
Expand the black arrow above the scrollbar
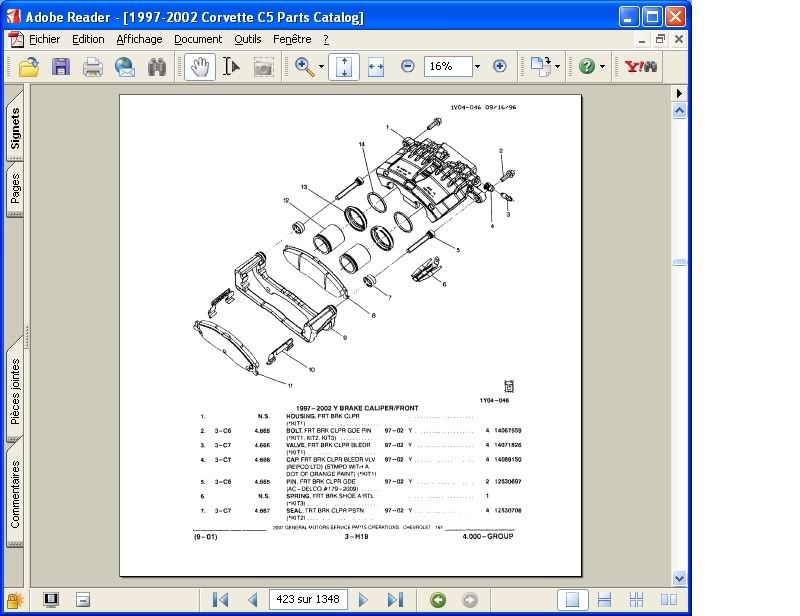(679, 93)
